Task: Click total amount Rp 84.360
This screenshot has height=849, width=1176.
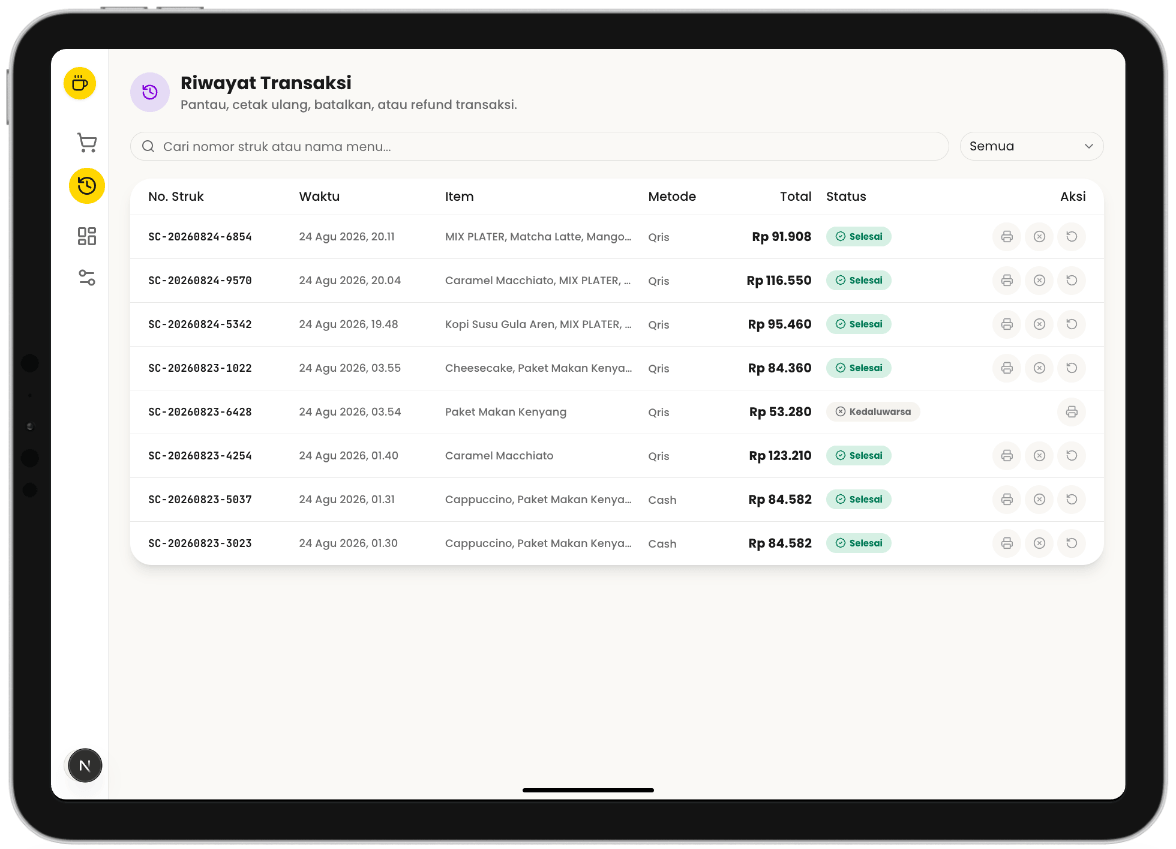Action: [779, 368]
